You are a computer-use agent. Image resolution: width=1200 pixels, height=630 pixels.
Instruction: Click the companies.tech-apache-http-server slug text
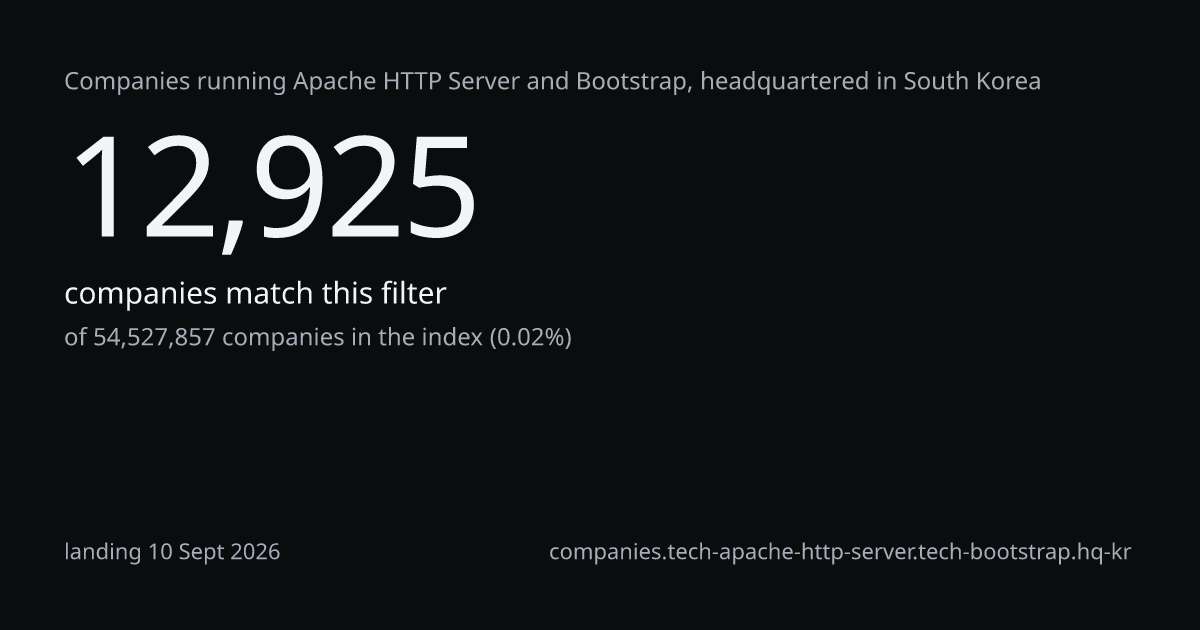(x=840, y=552)
